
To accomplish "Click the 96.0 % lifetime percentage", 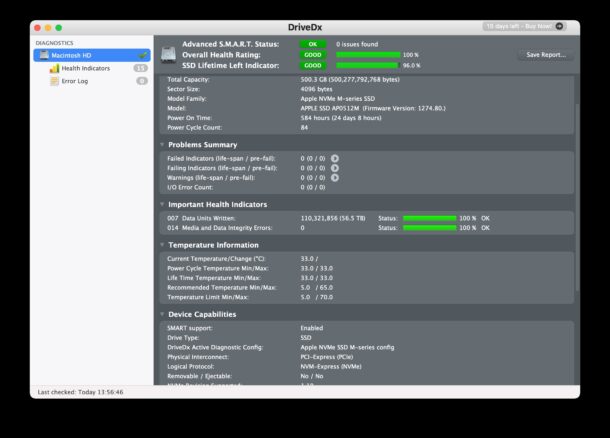I will (x=412, y=65).
